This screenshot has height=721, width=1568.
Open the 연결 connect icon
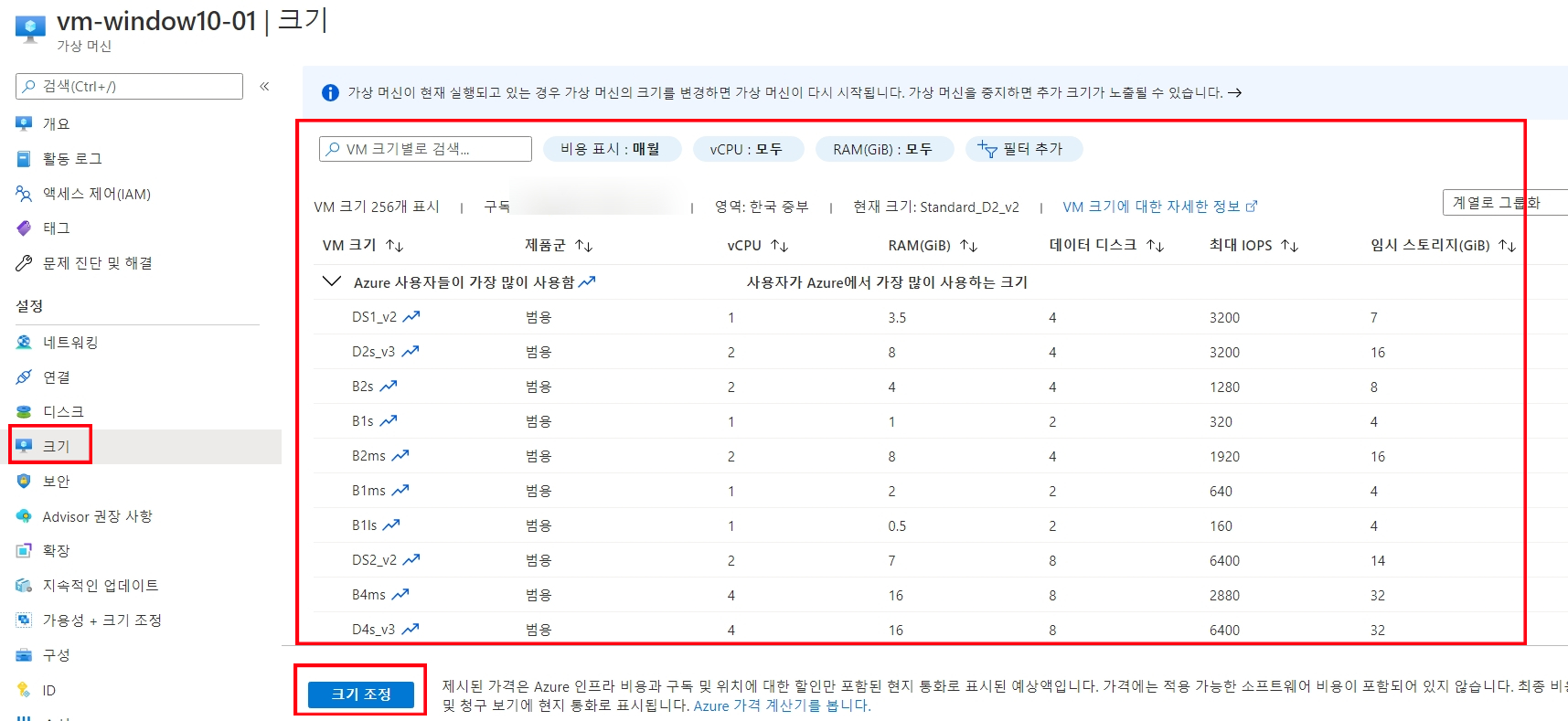tap(24, 376)
